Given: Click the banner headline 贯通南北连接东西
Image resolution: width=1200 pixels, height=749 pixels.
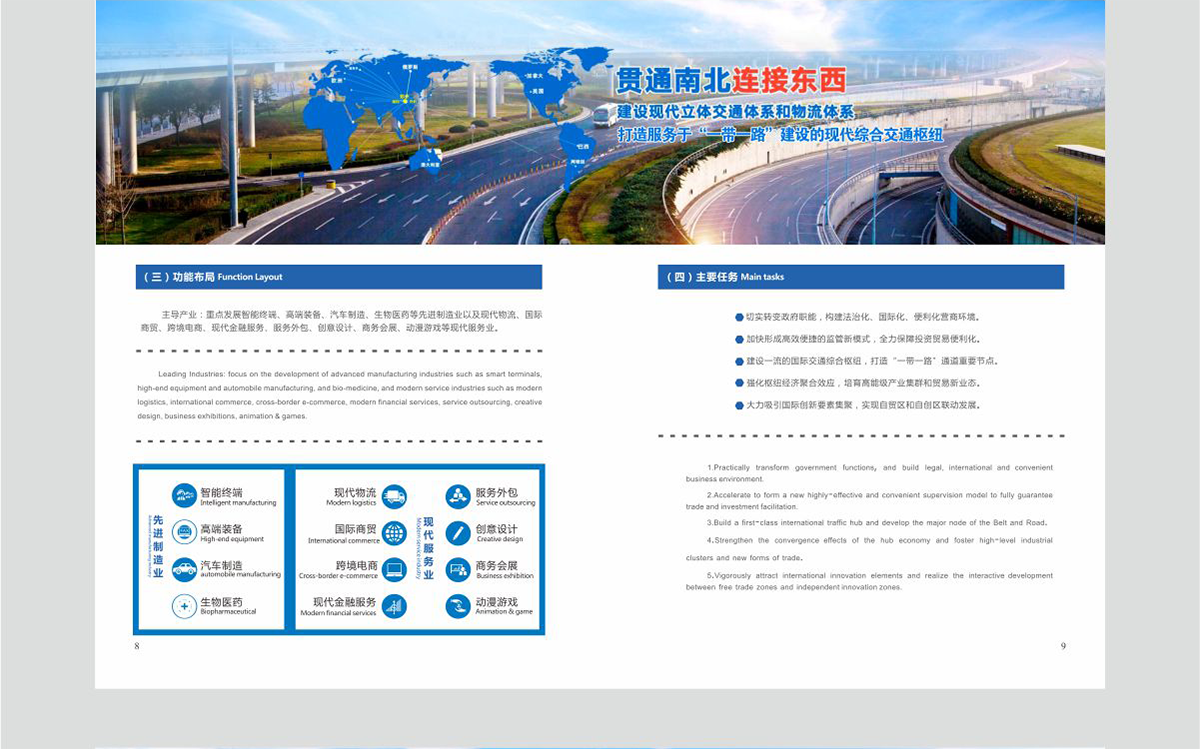Looking at the screenshot, I should point(731,79).
